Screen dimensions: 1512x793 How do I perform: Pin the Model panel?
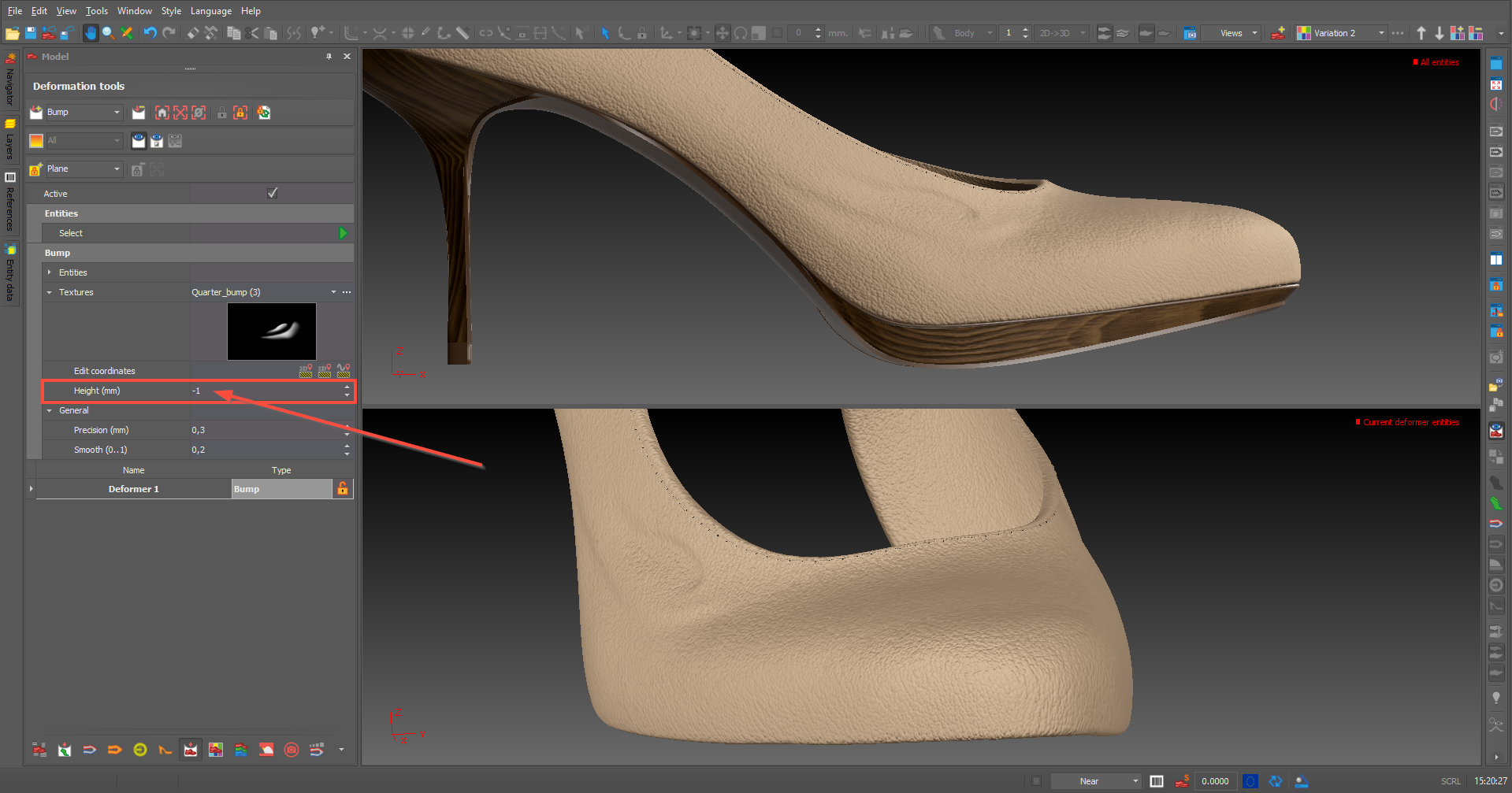click(329, 57)
